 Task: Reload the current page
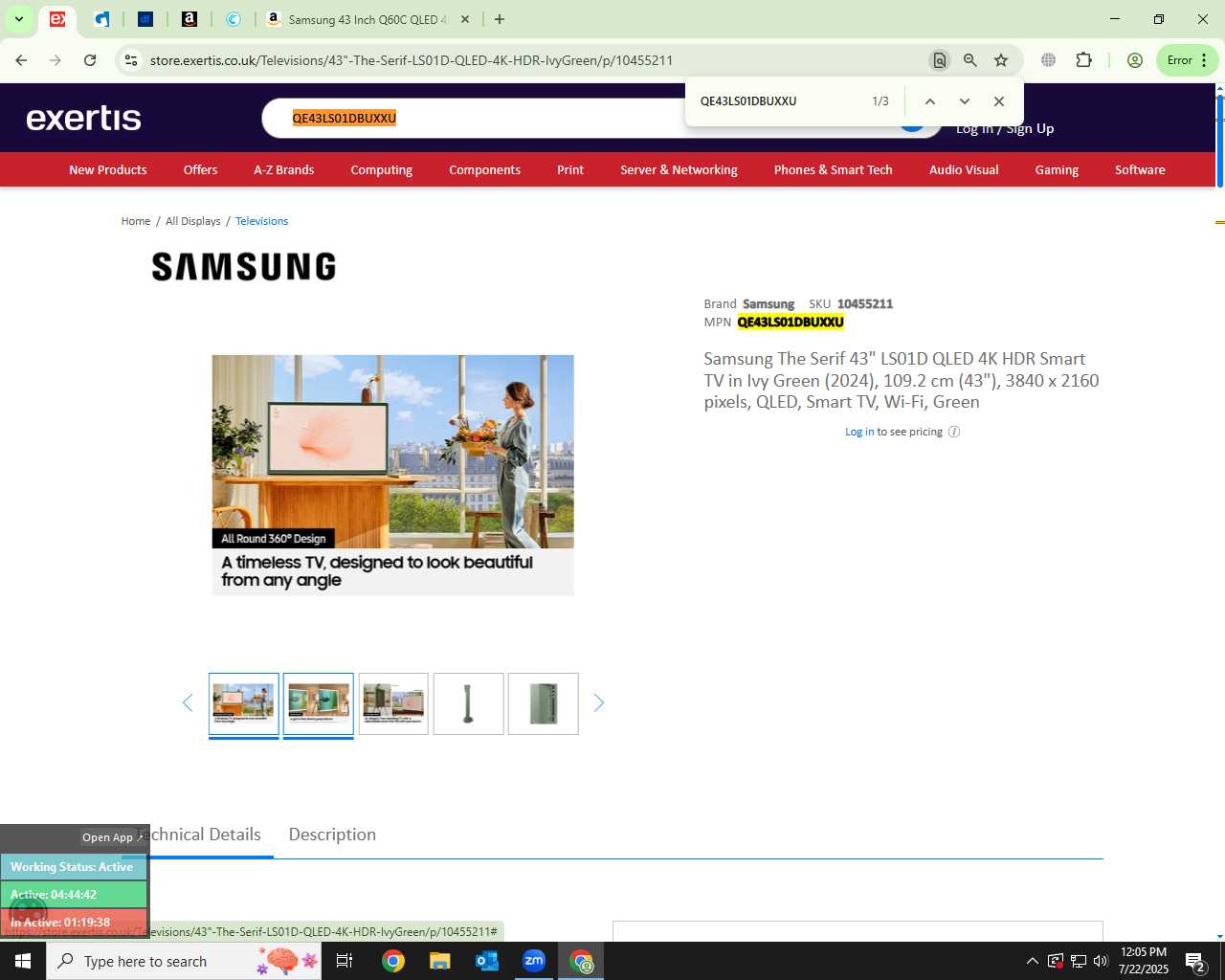[90, 60]
